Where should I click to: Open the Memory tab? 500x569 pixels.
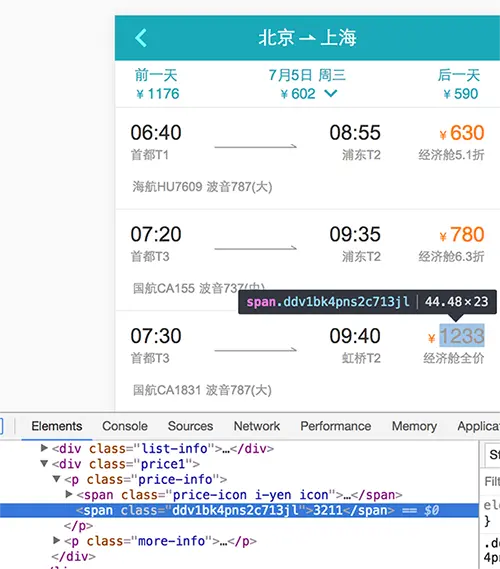tap(414, 426)
